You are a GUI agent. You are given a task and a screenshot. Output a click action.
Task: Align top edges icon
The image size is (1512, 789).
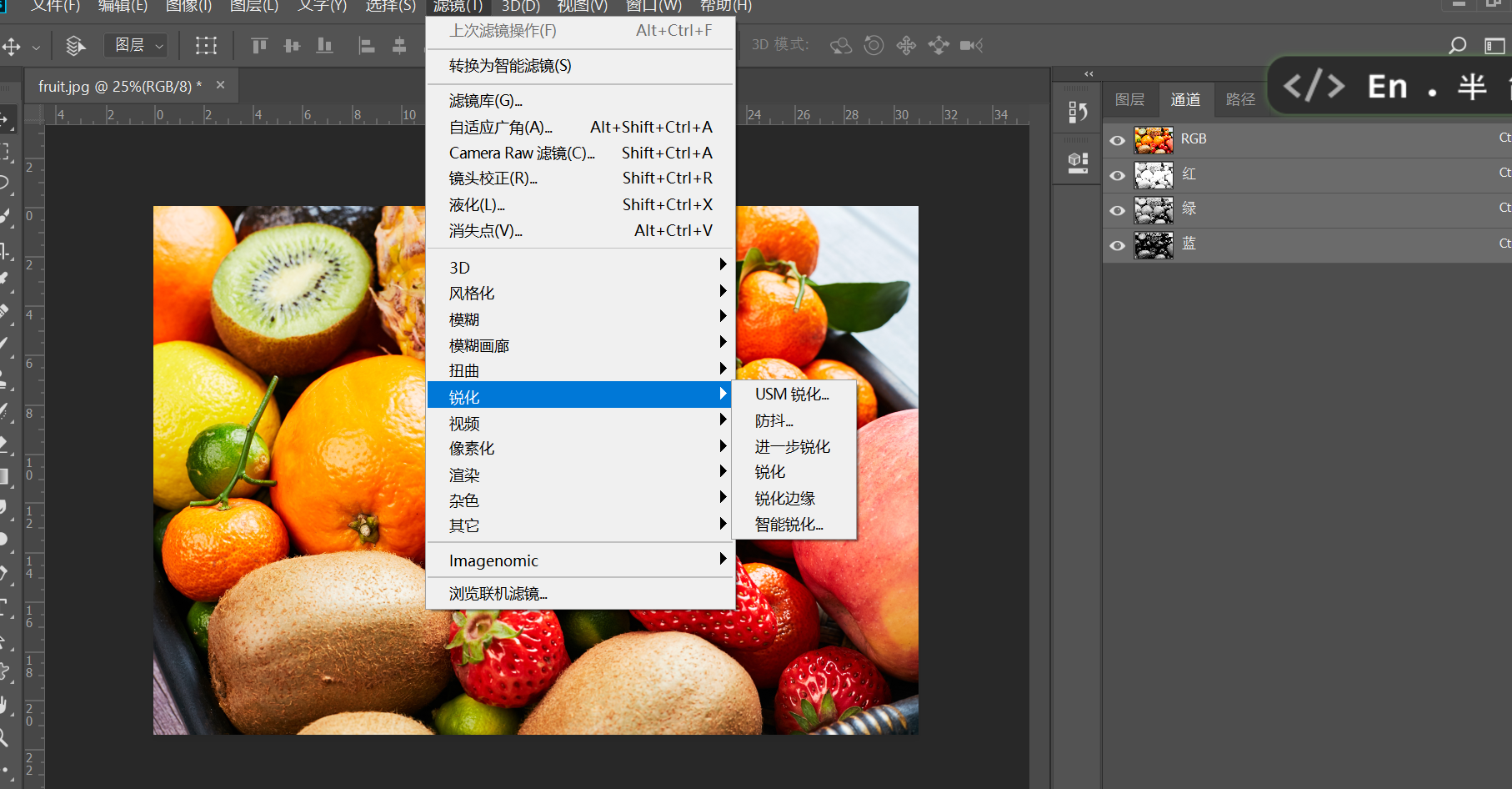coord(259,45)
